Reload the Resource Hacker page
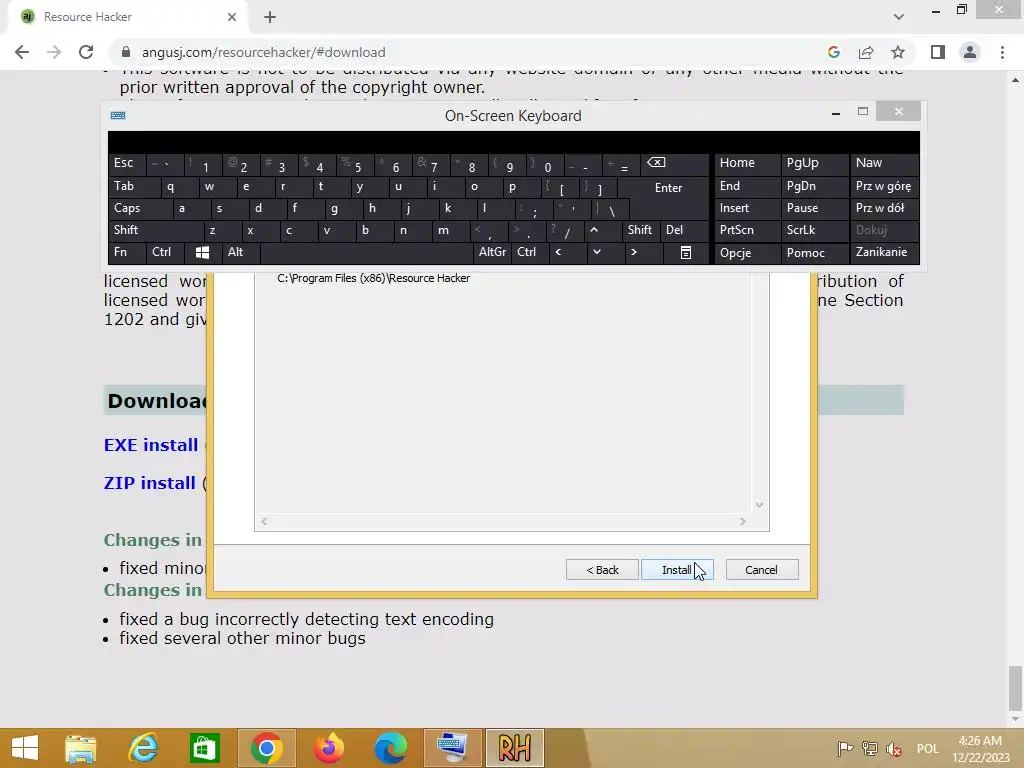Image resolution: width=1024 pixels, height=768 pixels. click(x=86, y=52)
